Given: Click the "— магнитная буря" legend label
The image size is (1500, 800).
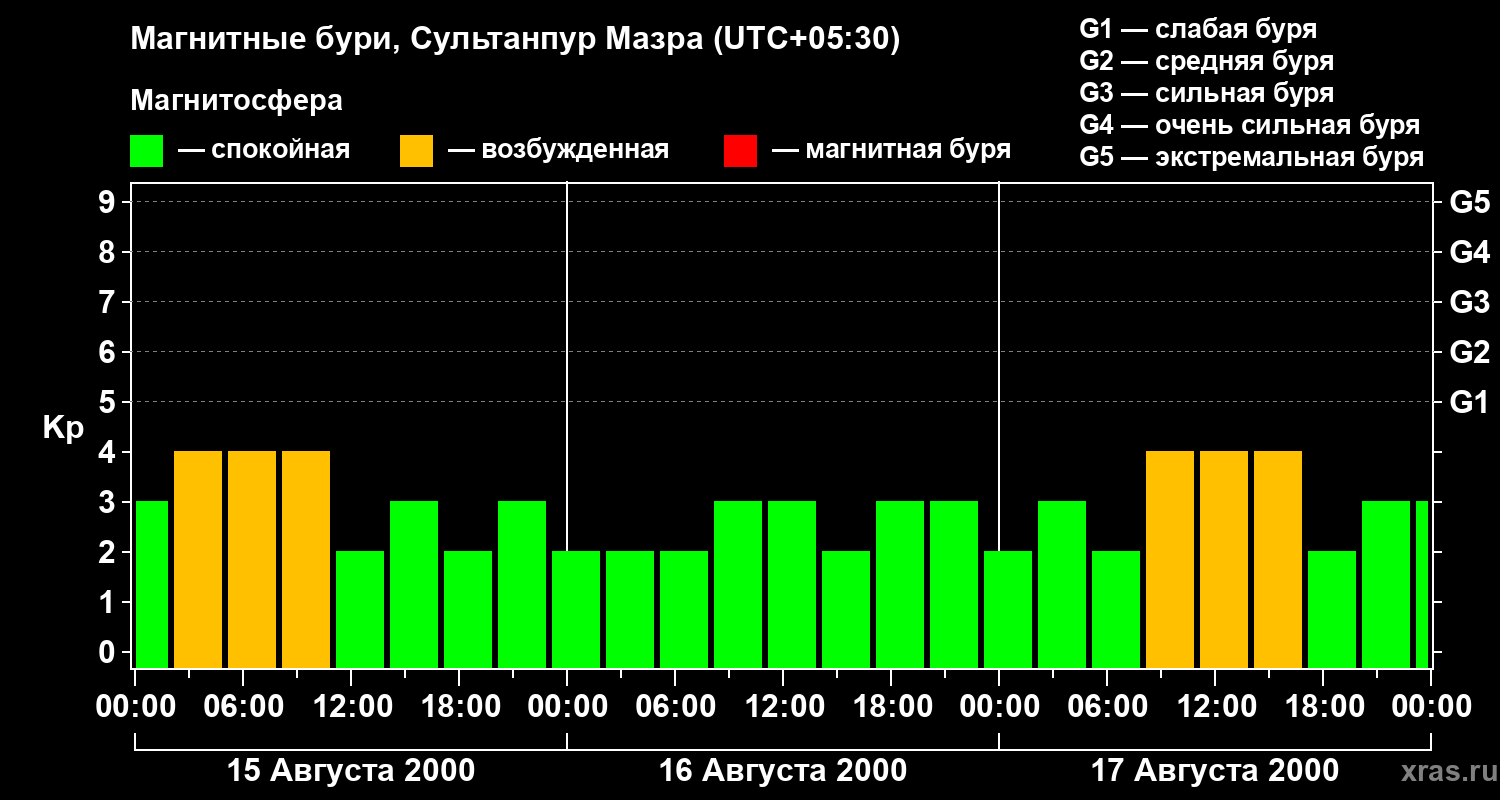Looking at the screenshot, I should (891, 151).
